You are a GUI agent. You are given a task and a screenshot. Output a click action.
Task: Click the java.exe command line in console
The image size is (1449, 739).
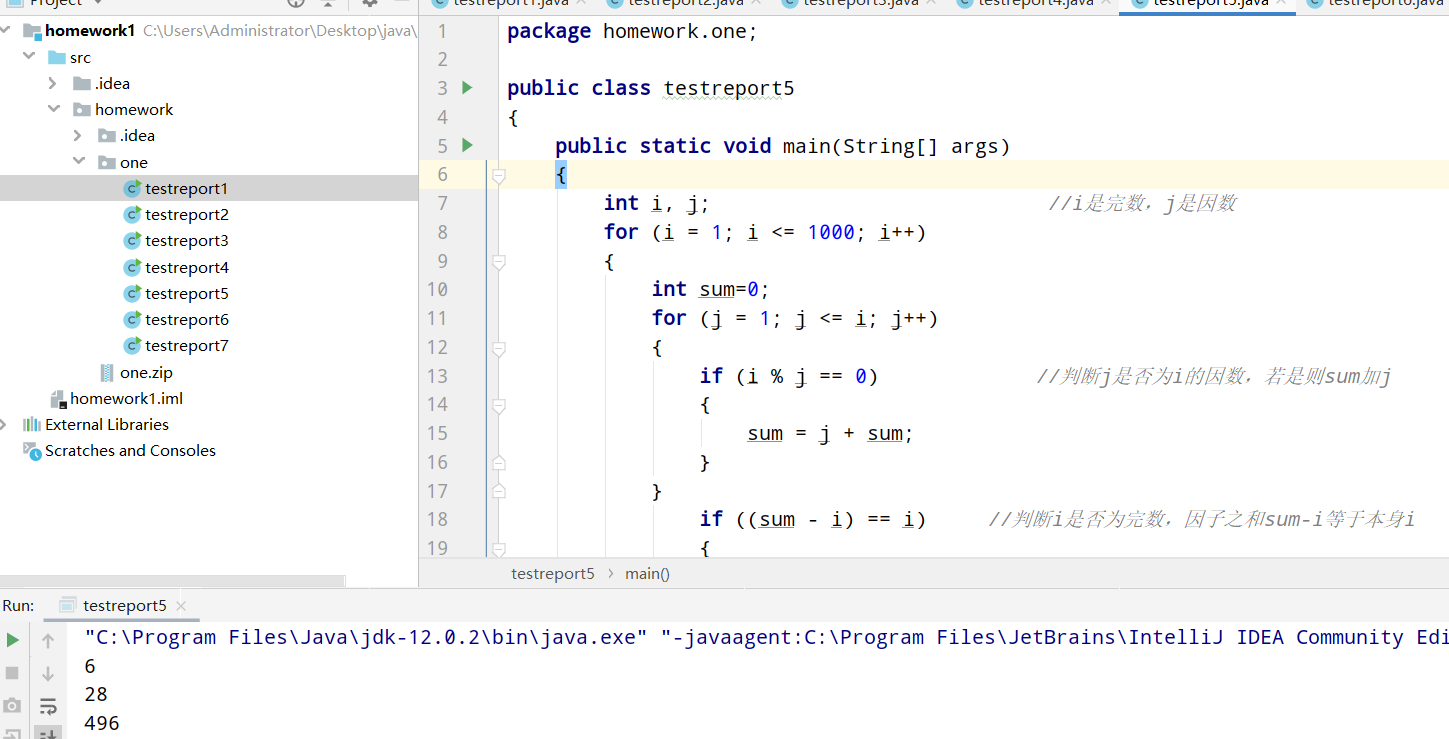coord(766,637)
